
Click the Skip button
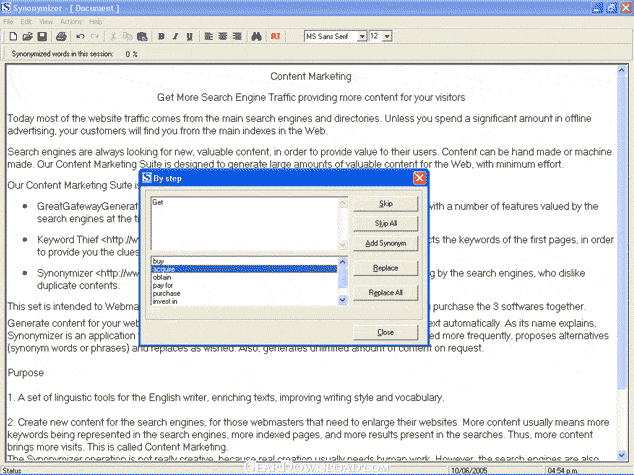[385, 203]
